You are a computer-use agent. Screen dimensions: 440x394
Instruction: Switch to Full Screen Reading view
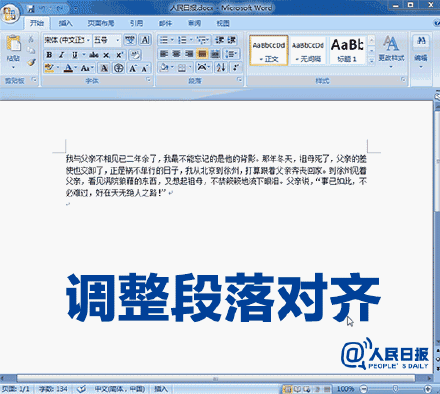(x=297, y=389)
